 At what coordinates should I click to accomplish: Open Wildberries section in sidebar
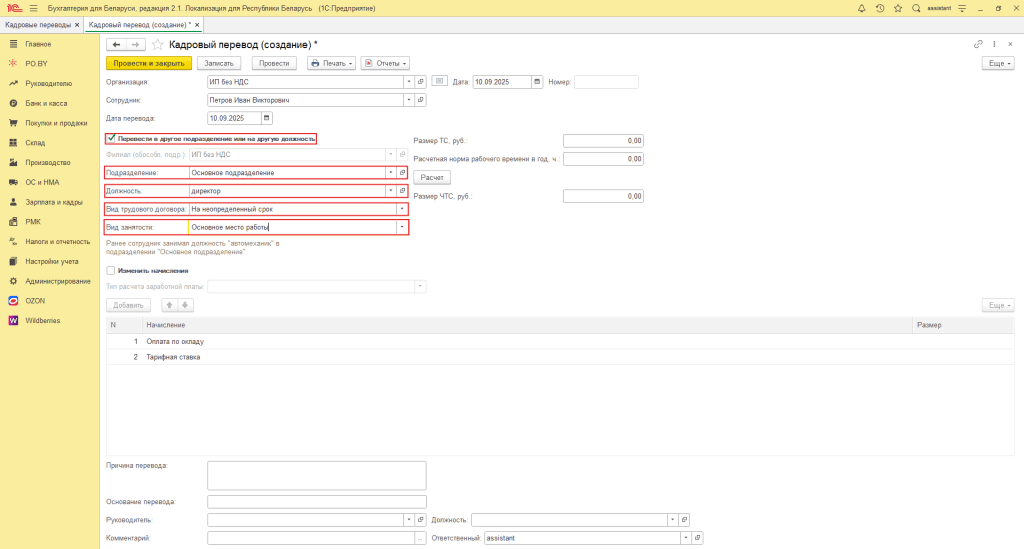tap(42, 321)
